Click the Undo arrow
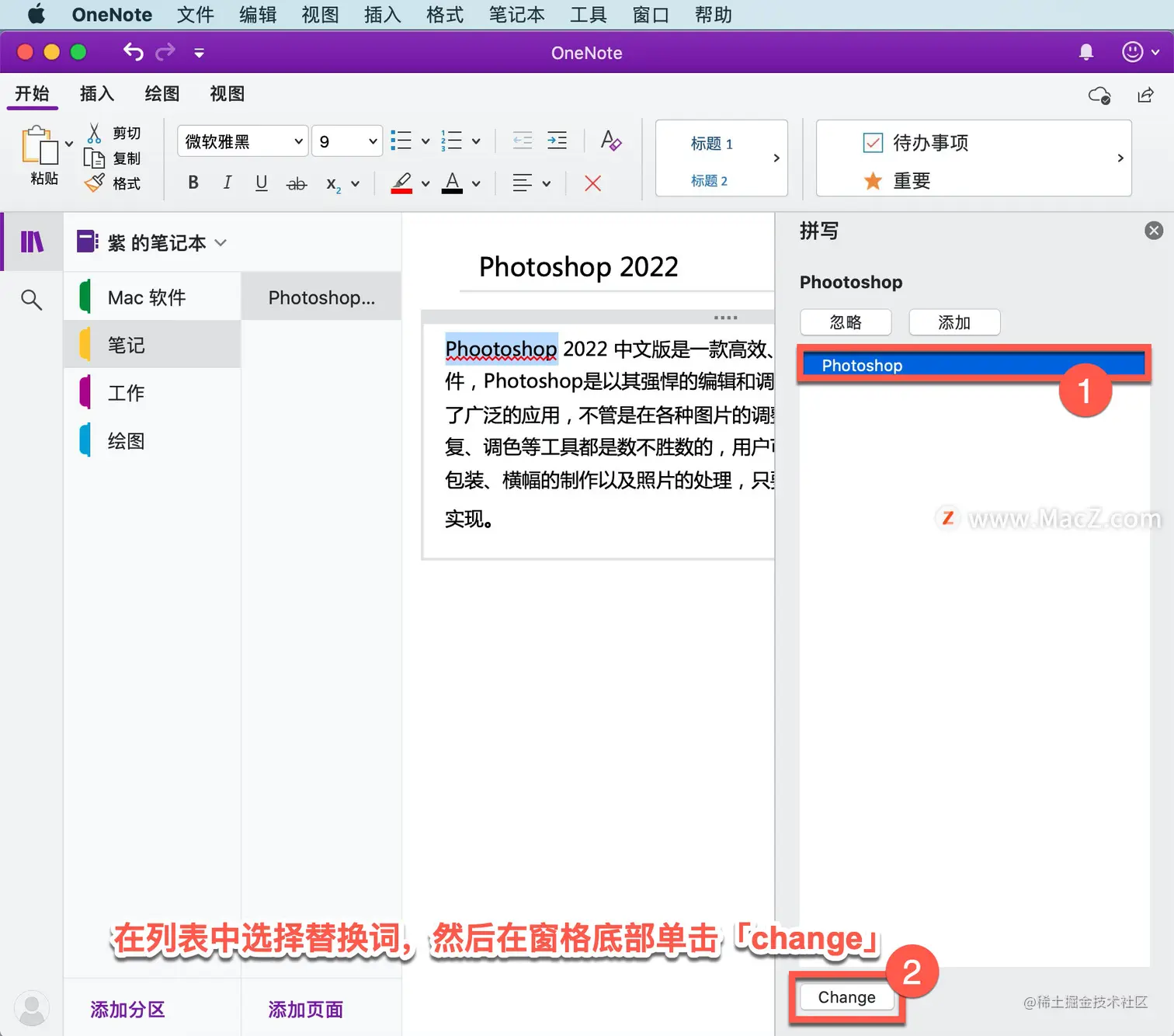This screenshot has width=1174, height=1036. 133,52
